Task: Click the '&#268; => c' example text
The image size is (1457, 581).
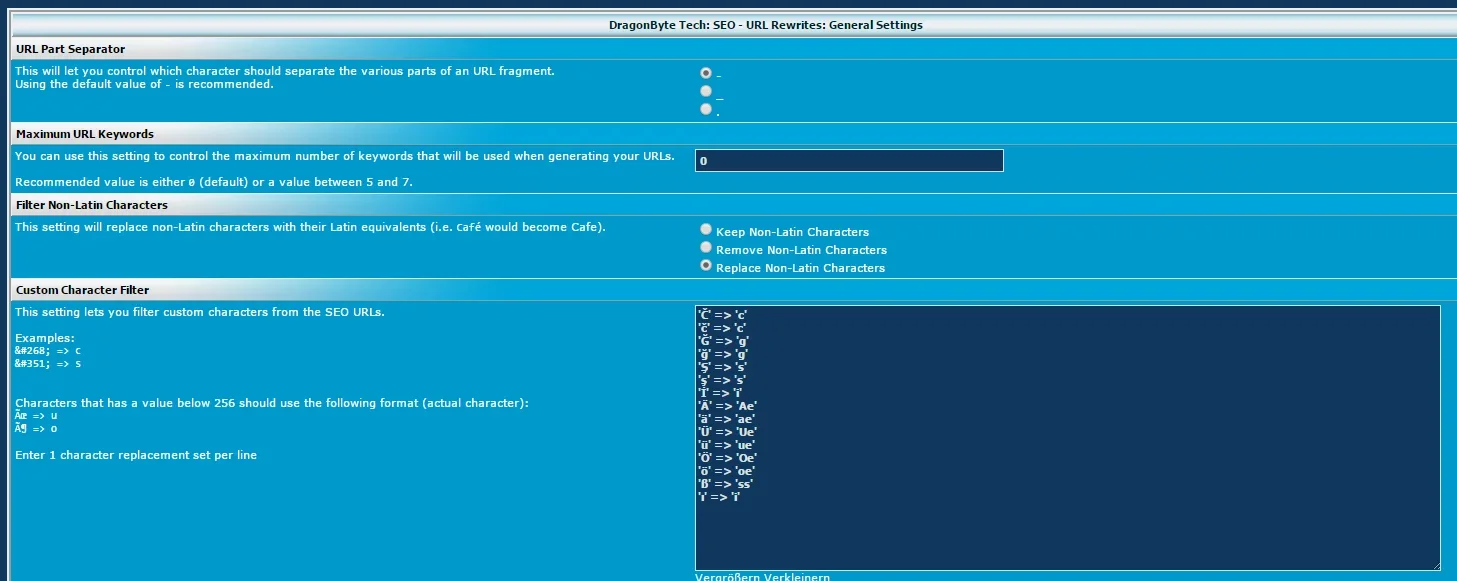Action: pyautogui.click(x=48, y=350)
